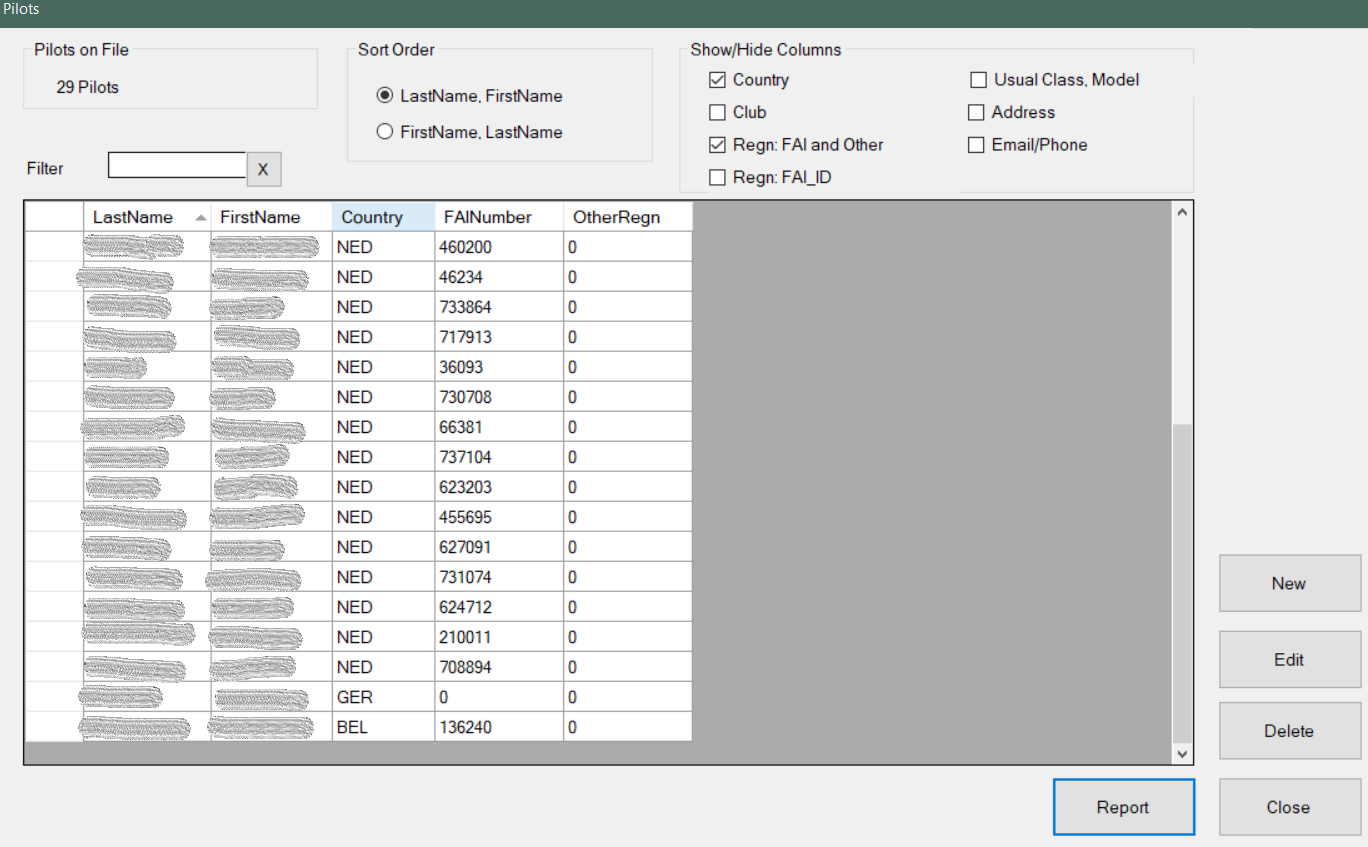The width and height of the screenshot is (1368, 847).
Task: Click row header of the 460200 row
Action: coord(54,247)
